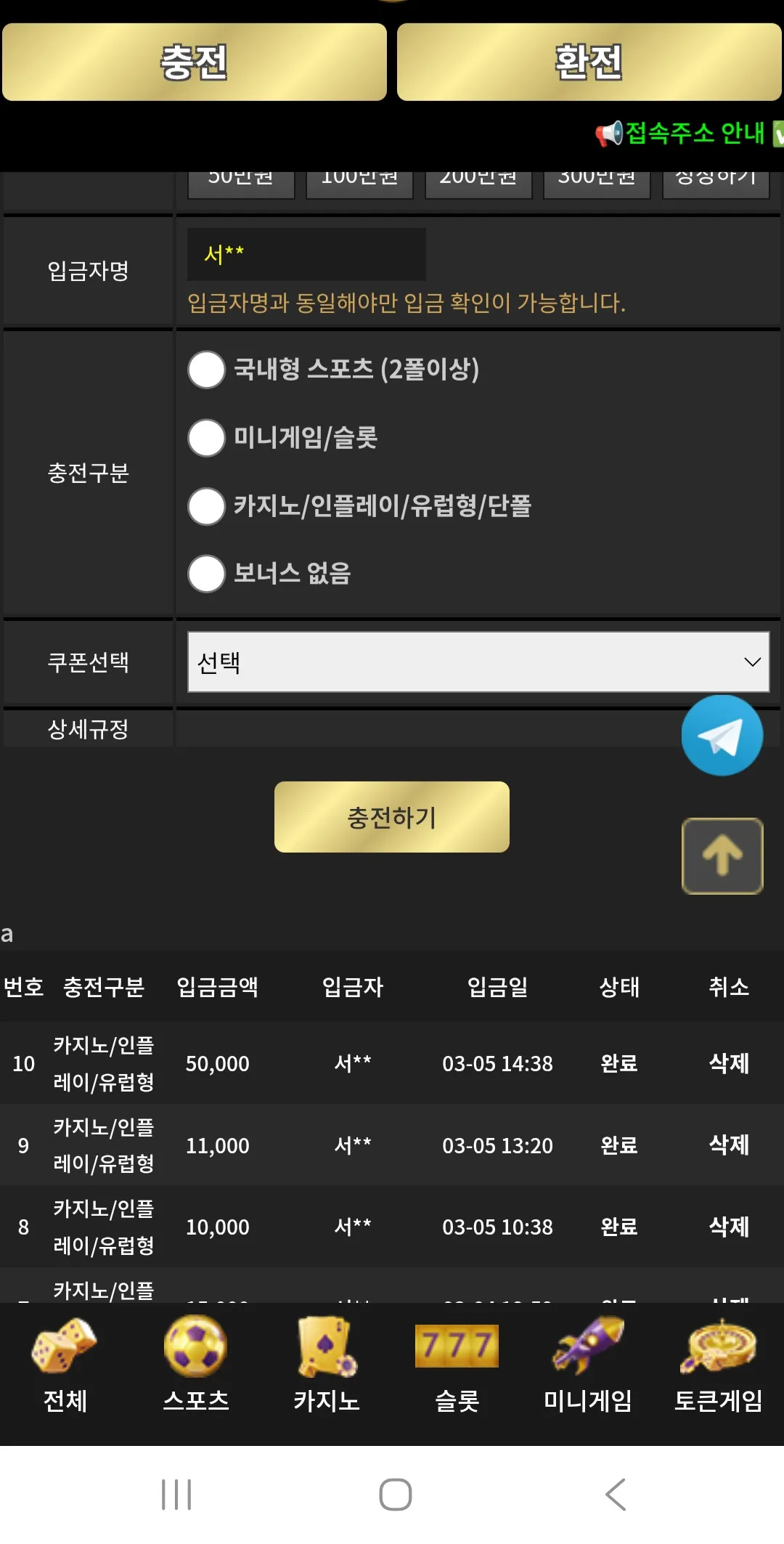Image resolution: width=784 pixels, height=1544 pixels.
Task: Switch to the 환전 tab
Action: pyautogui.click(x=589, y=62)
